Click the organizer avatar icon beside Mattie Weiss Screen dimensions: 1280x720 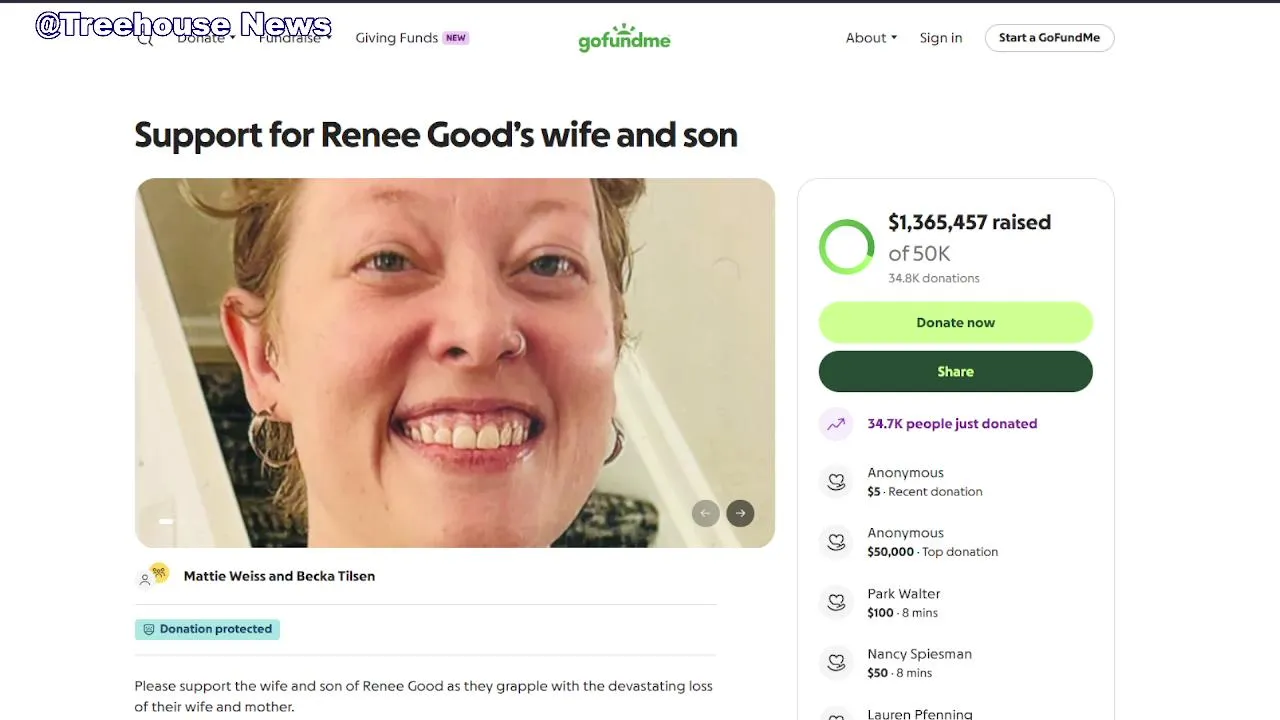pos(153,576)
